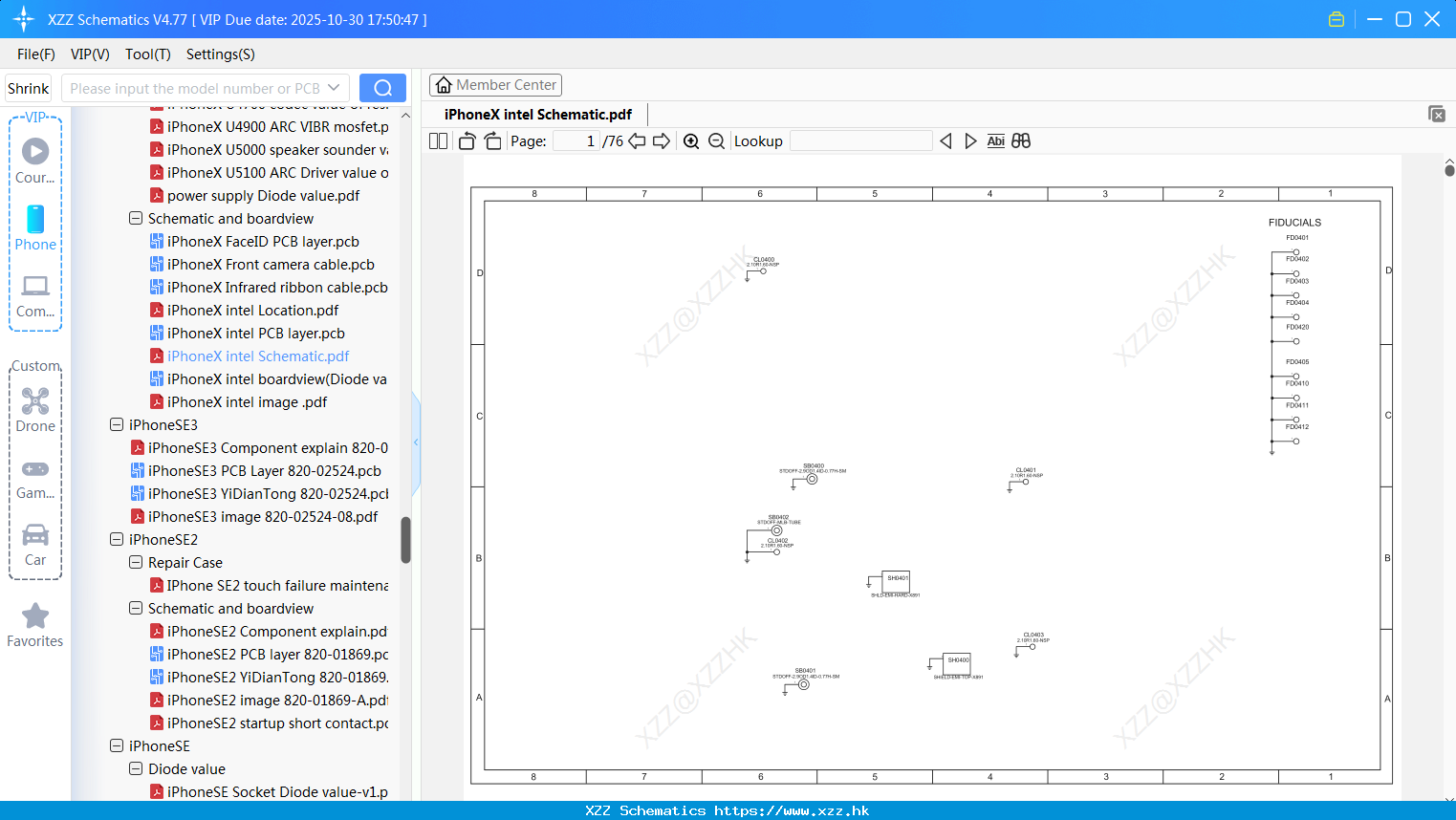Image resolution: width=1456 pixels, height=820 pixels.
Task: Open IPhone SE2 touch failure maintenance file
Action: (277, 586)
